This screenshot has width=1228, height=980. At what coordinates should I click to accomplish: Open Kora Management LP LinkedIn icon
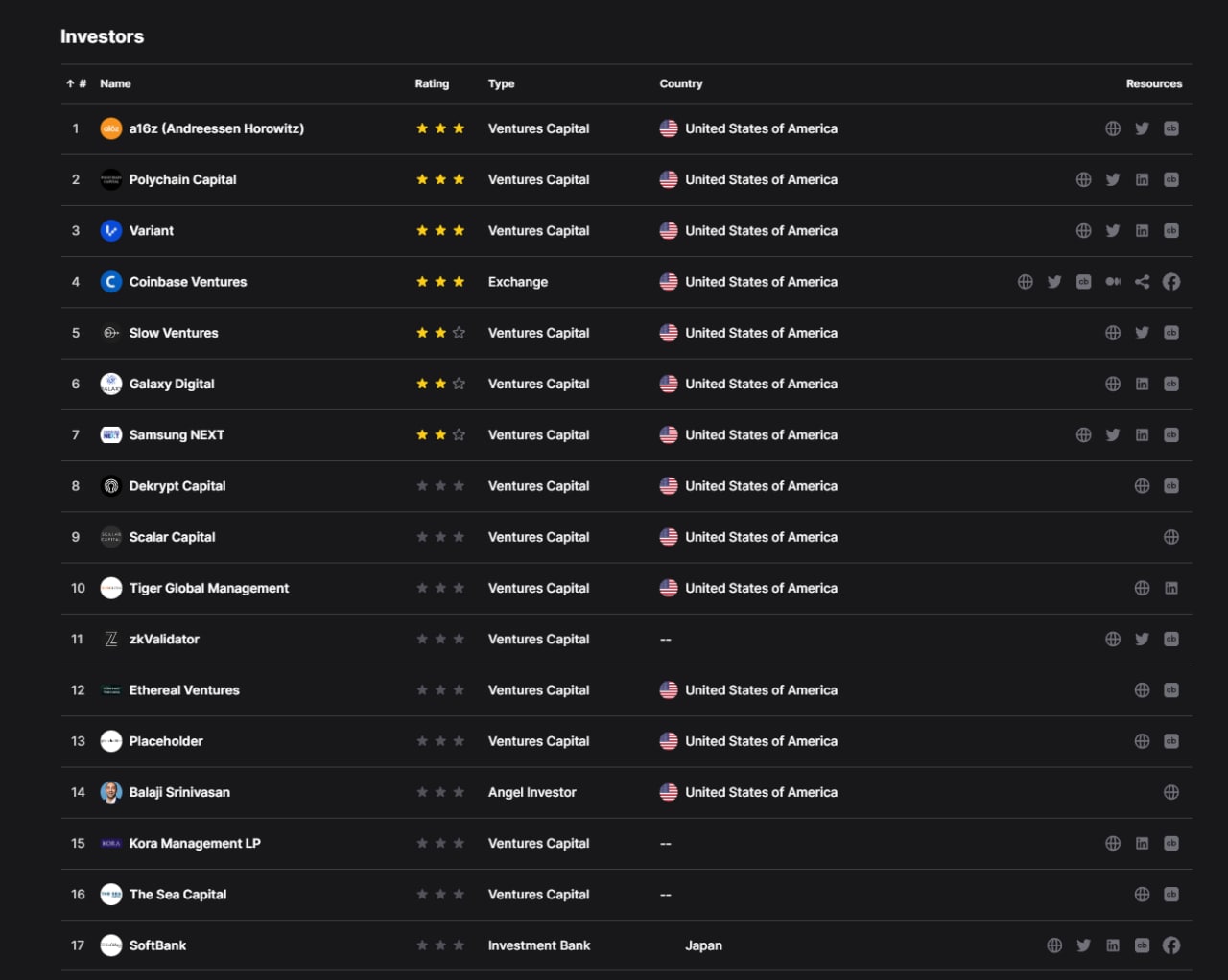tap(1142, 843)
